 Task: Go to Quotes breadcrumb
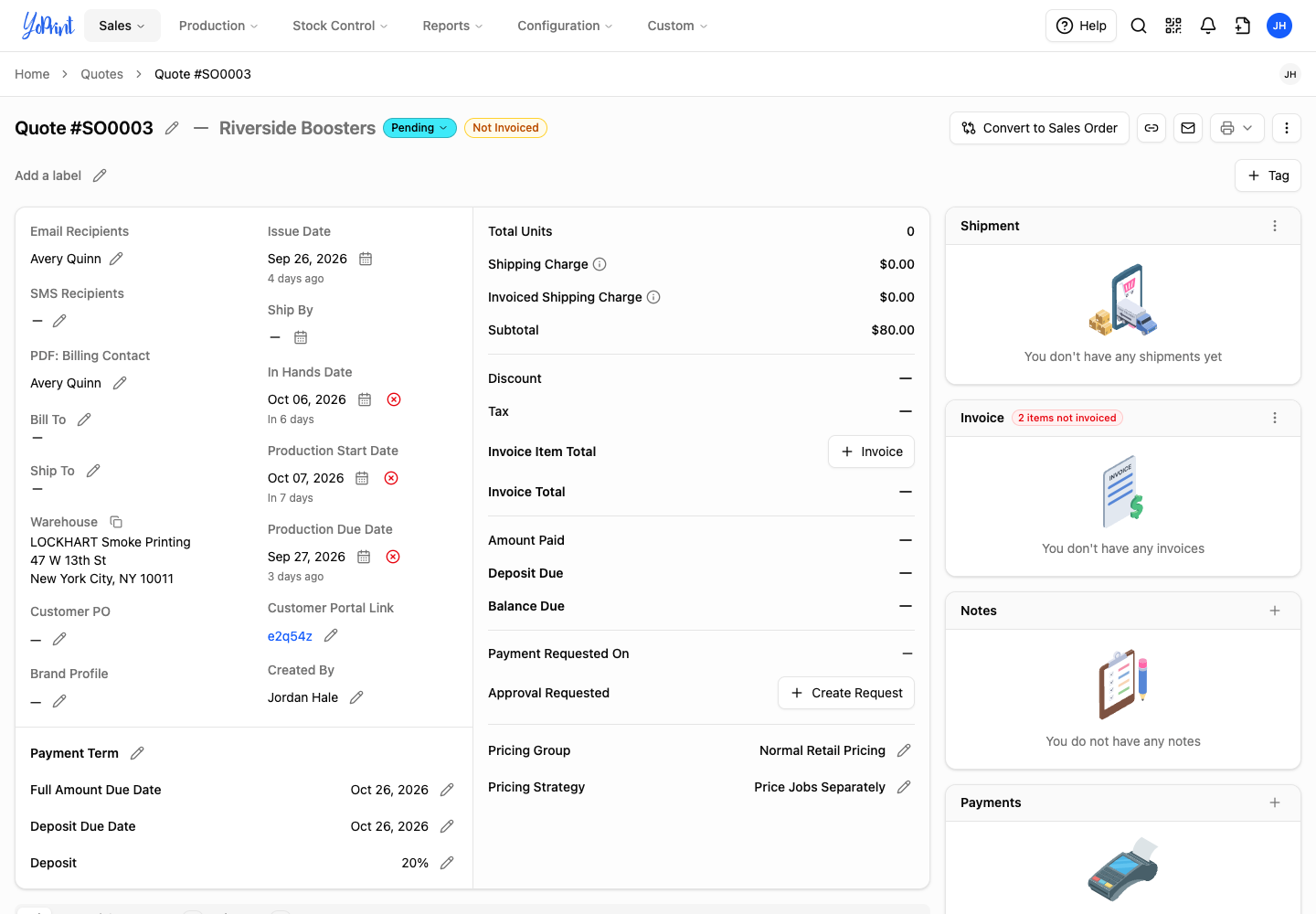pyautogui.click(x=101, y=74)
